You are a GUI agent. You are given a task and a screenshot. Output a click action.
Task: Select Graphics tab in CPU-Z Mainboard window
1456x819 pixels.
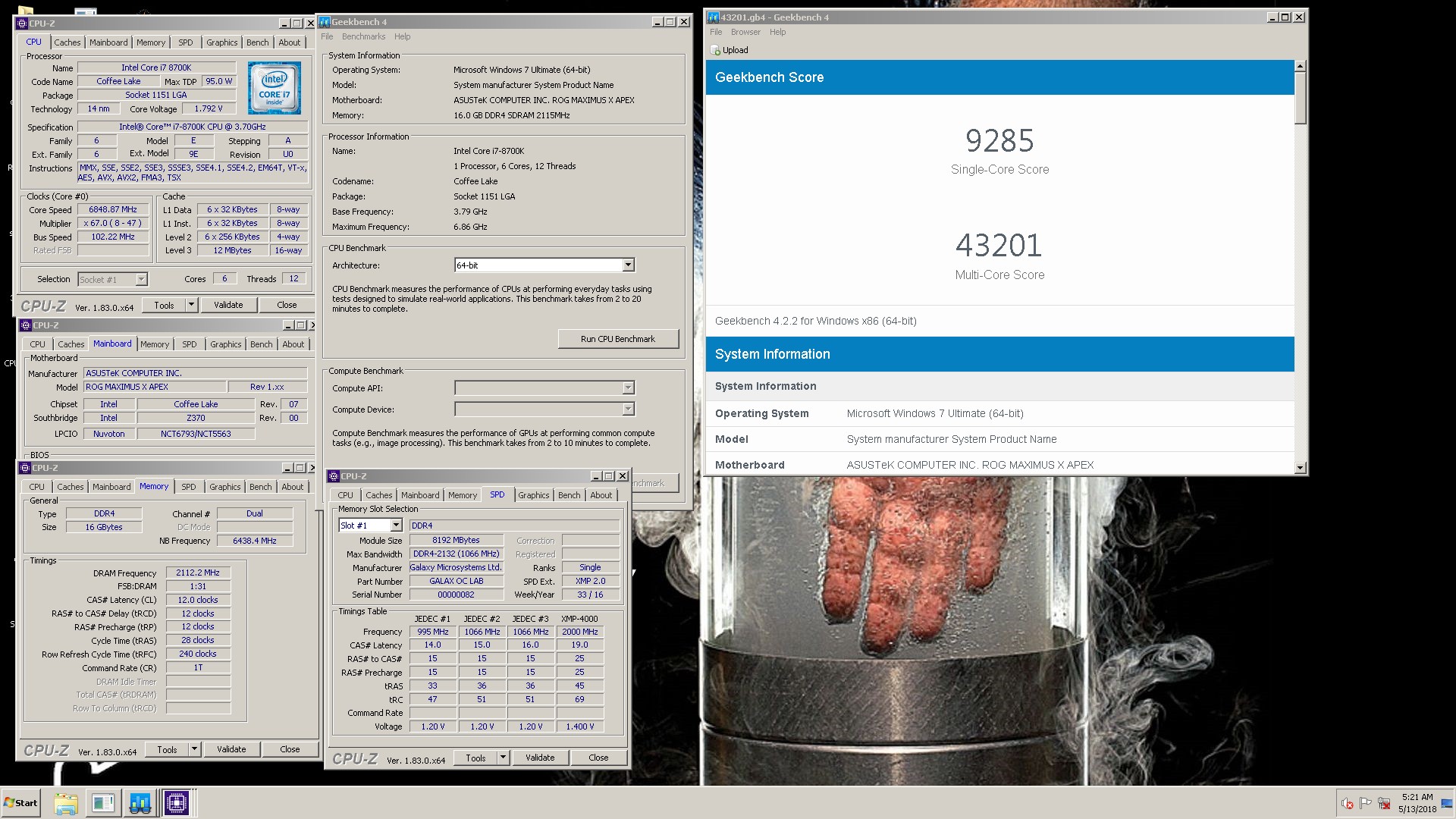point(225,344)
